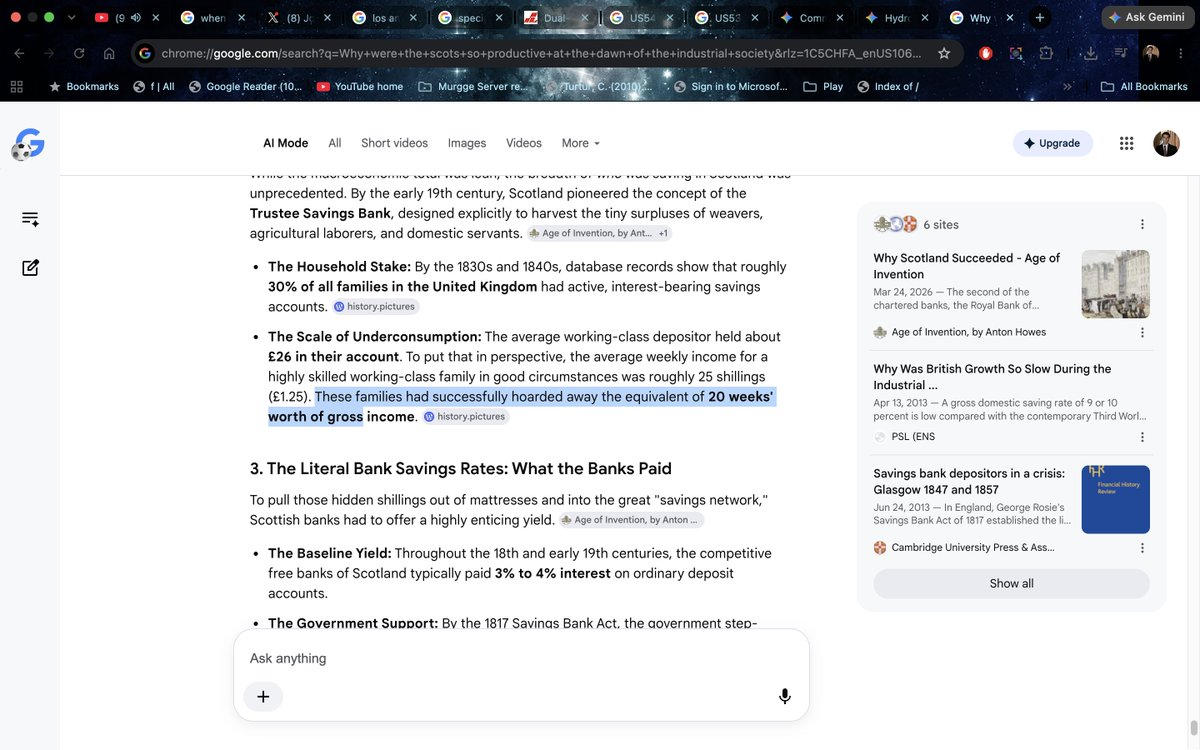Open a new tab with the plus button
The height and width of the screenshot is (750, 1200).
click(1041, 18)
